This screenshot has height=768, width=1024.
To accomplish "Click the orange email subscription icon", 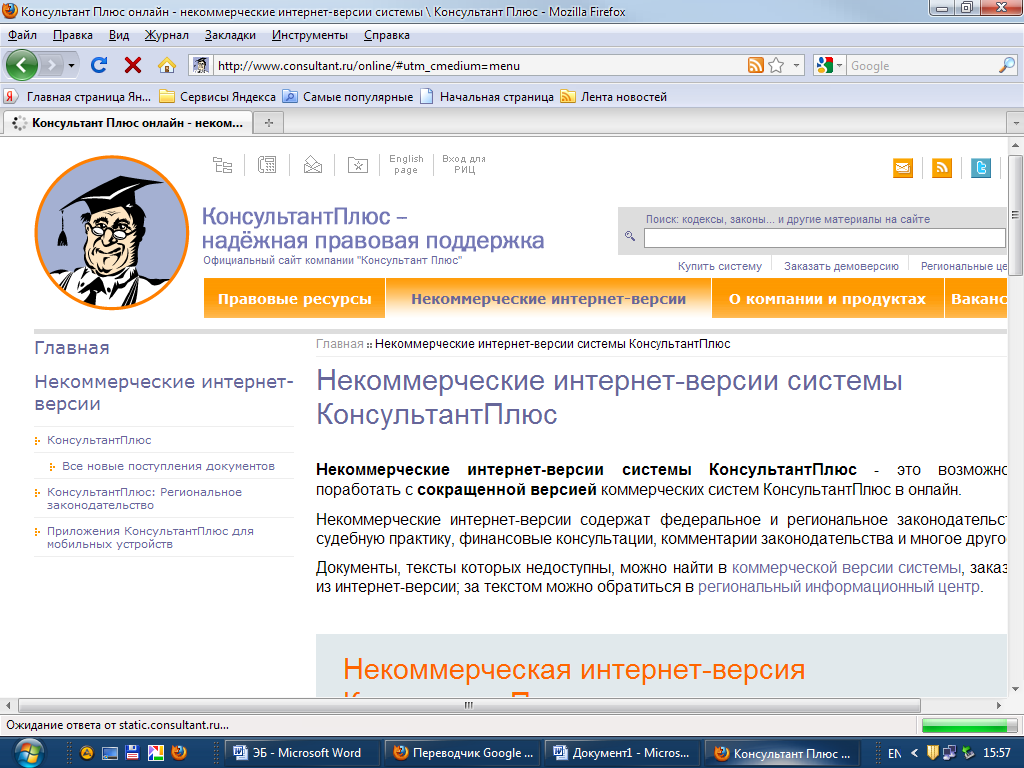I will point(903,168).
